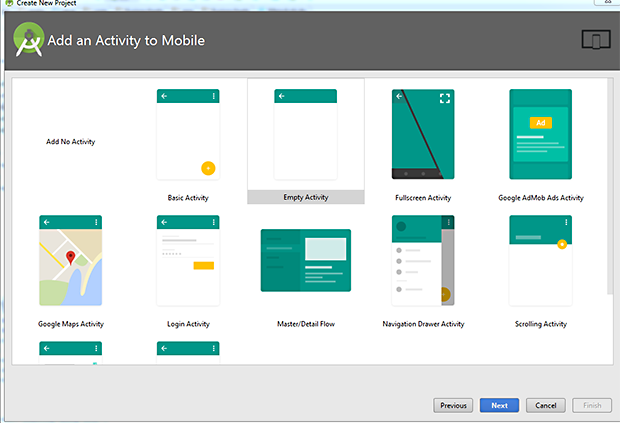This screenshot has height=423, width=620.
Task: Choose the Empty Activity template
Action: (x=305, y=135)
